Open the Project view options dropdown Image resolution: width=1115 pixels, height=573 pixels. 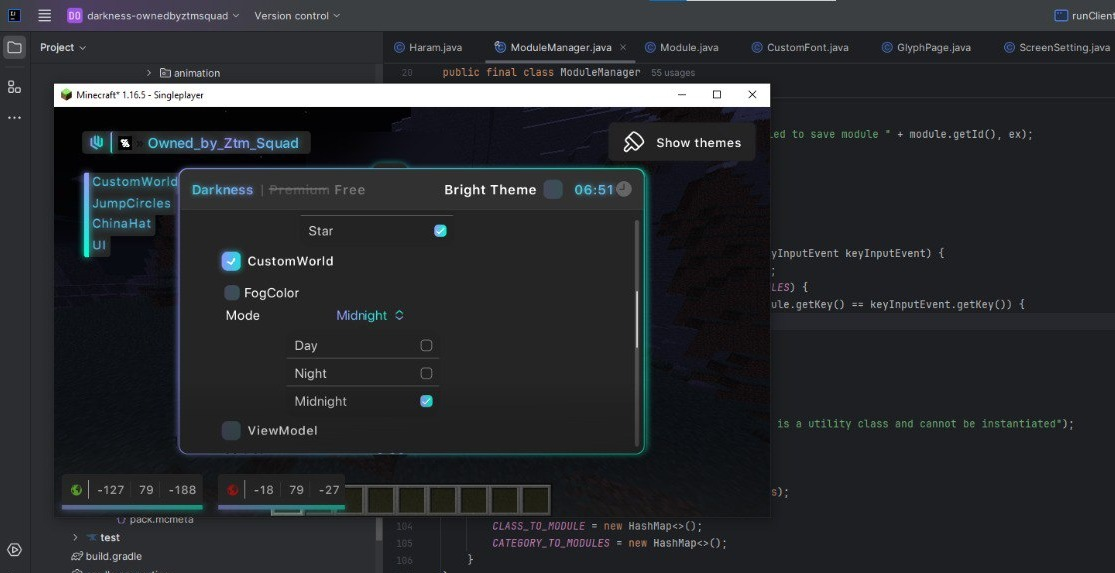(63, 47)
